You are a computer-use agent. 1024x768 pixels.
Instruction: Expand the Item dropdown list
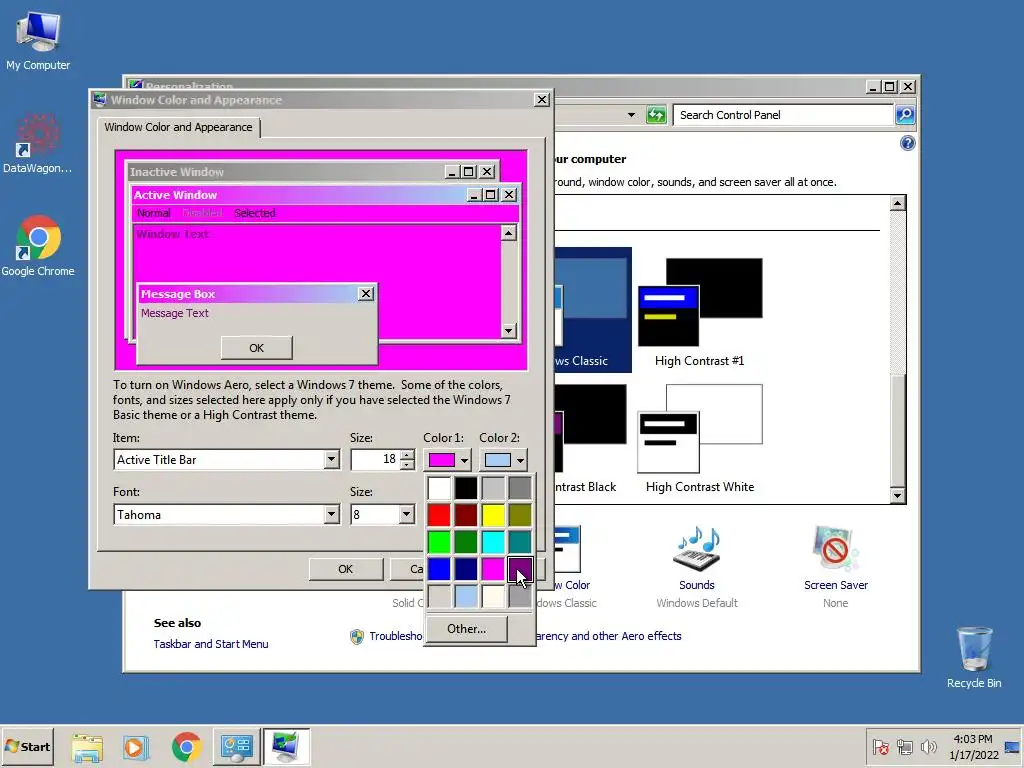(x=331, y=460)
